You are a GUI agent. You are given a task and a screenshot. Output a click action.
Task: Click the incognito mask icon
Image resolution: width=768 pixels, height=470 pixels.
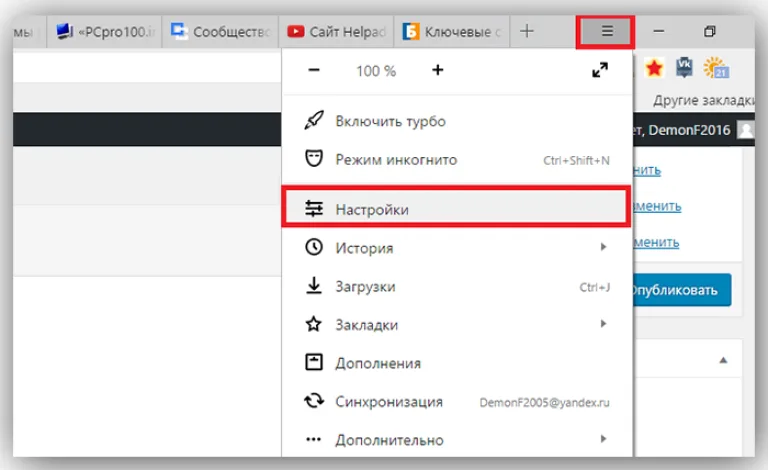(313, 159)
